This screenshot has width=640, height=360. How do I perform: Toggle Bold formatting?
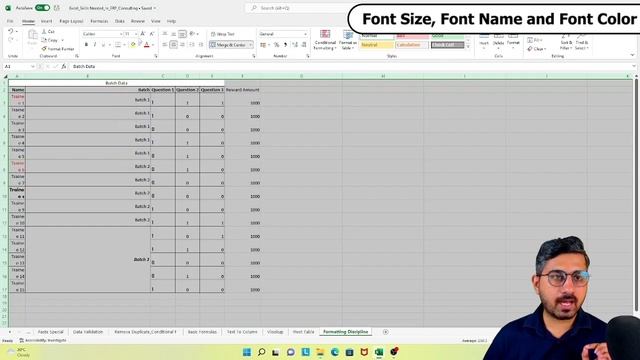[86, 44]
